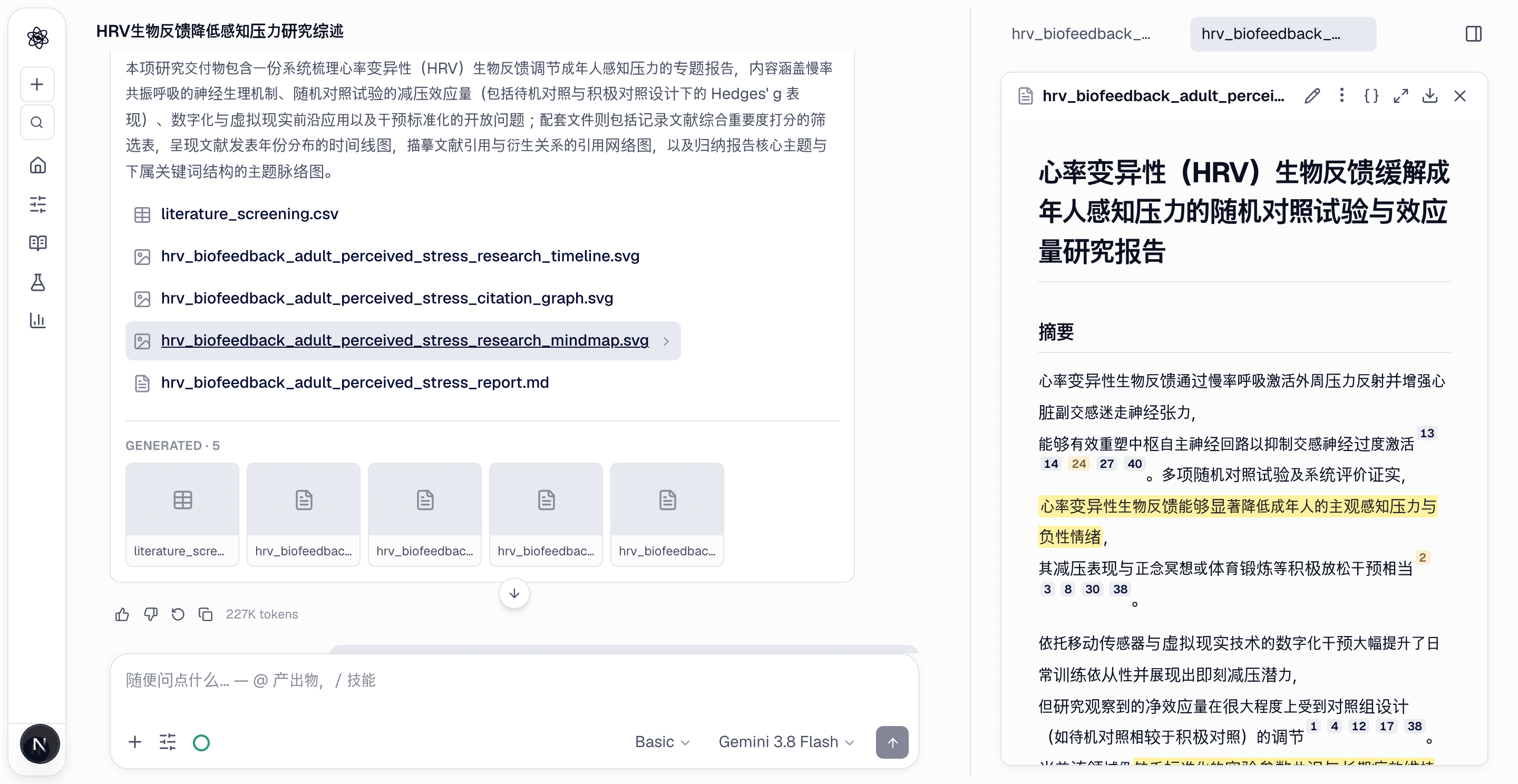Expand the mindmap.svg row chevron
1518x784 pixels.
click(x=666, y=341)
